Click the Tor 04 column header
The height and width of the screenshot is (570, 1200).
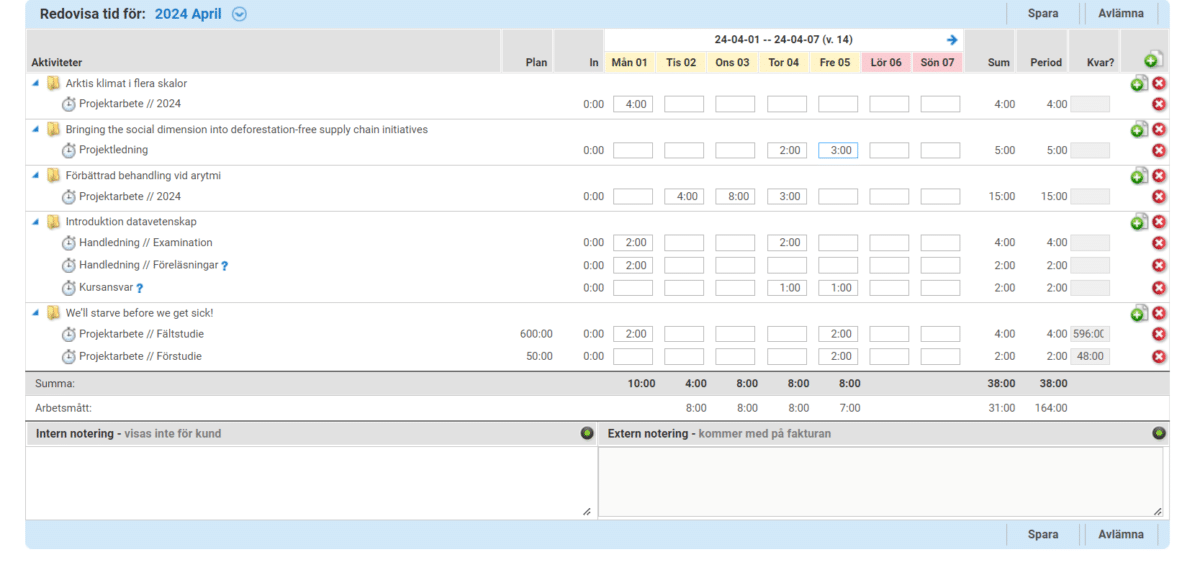(x=783, y=62)
